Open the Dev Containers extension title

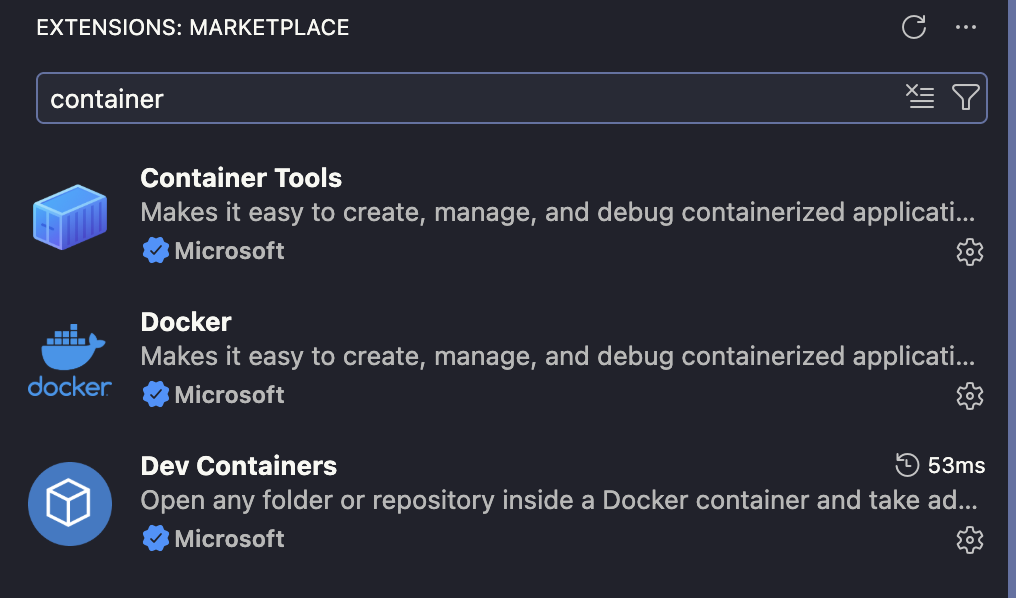coord(238,466)
